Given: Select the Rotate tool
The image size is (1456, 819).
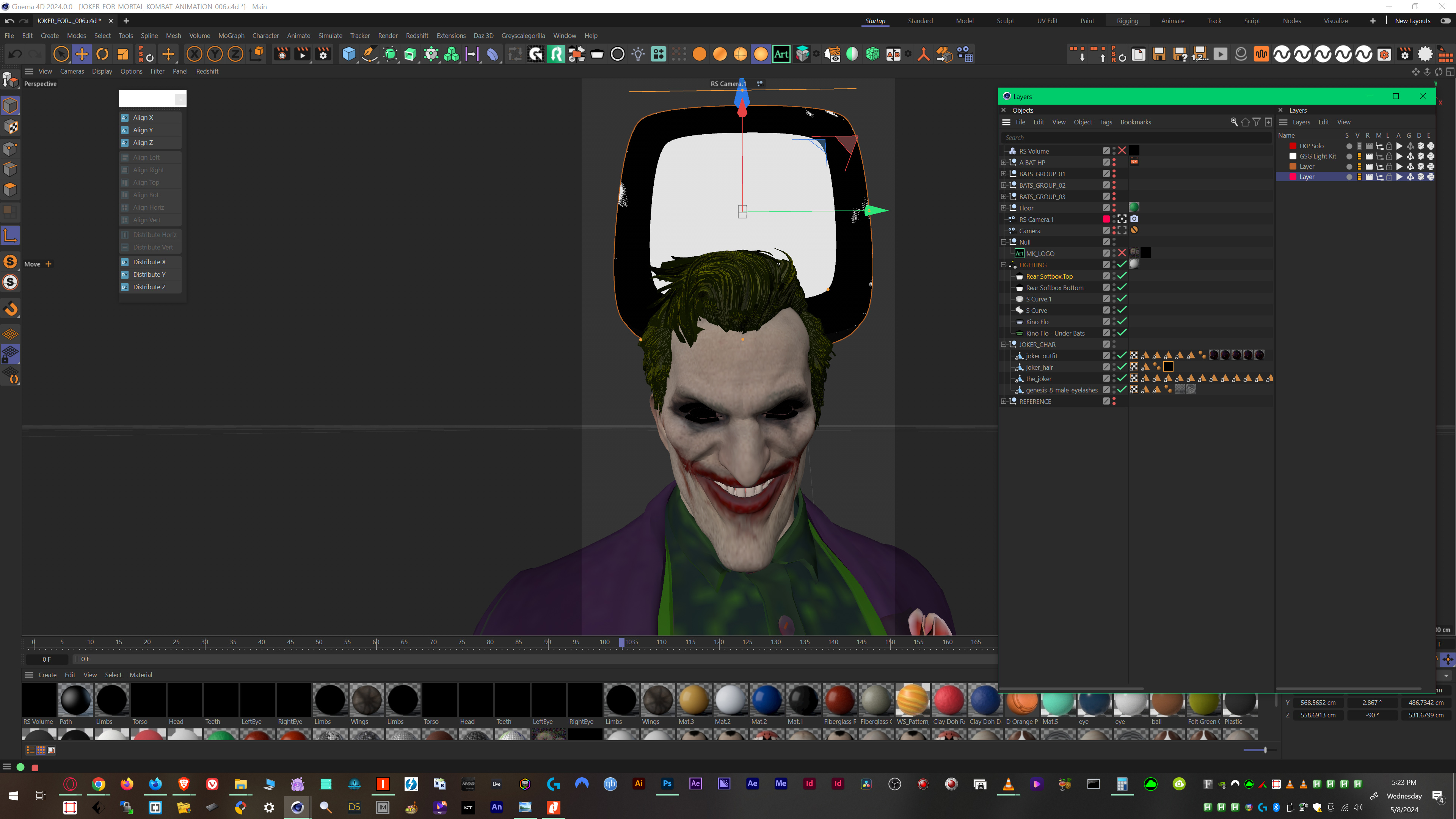Looking at the screenshot, I should click(x=102, y=54).
